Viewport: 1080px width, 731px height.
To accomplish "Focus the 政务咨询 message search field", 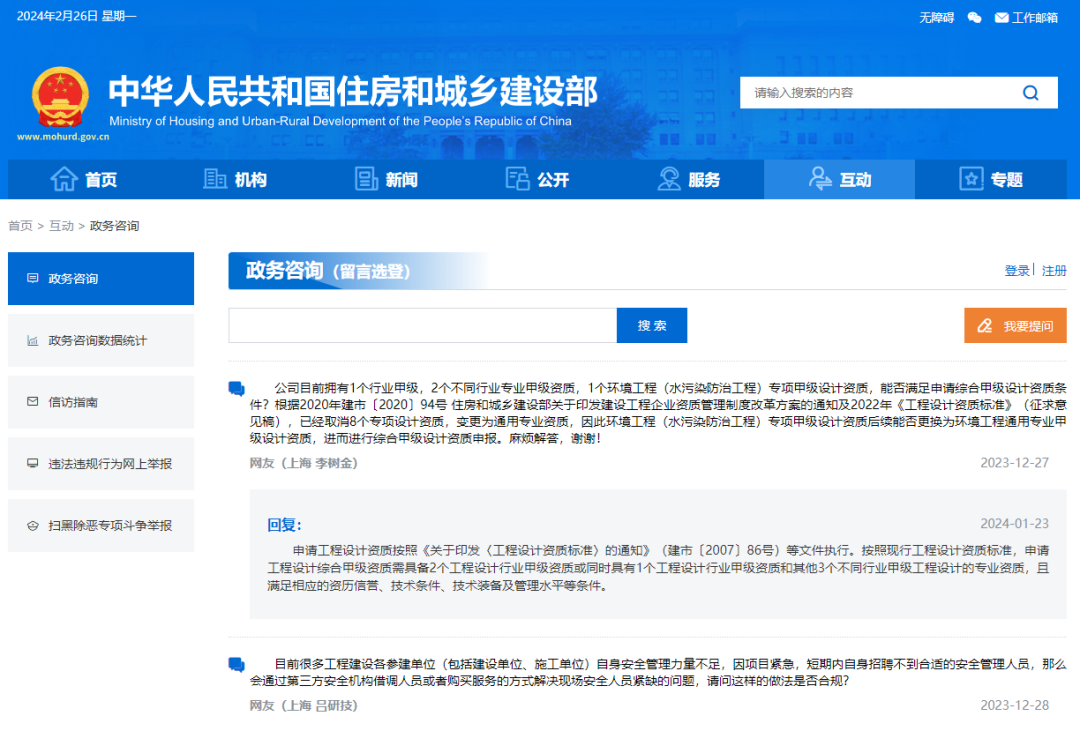I will click(422, 325).
